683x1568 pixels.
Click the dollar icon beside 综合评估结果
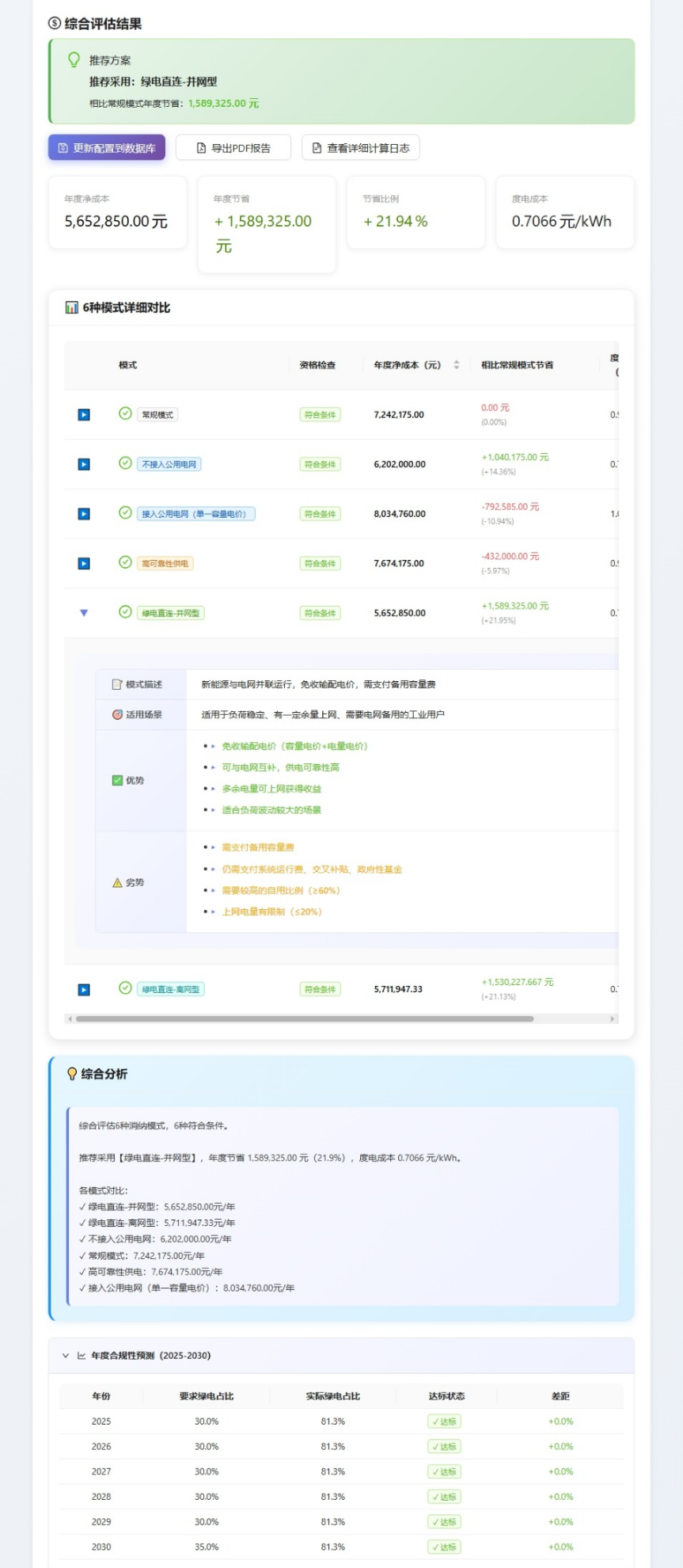(55, 24)
